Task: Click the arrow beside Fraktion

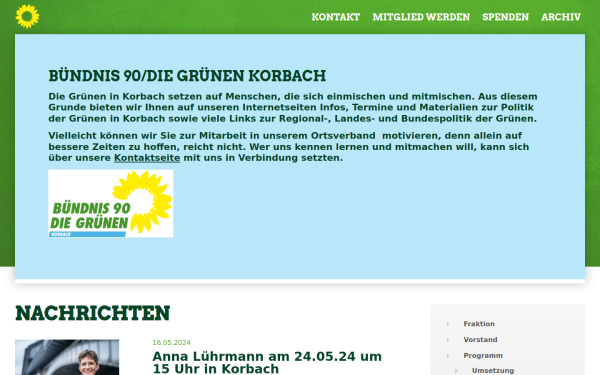Action: [448, 324]
